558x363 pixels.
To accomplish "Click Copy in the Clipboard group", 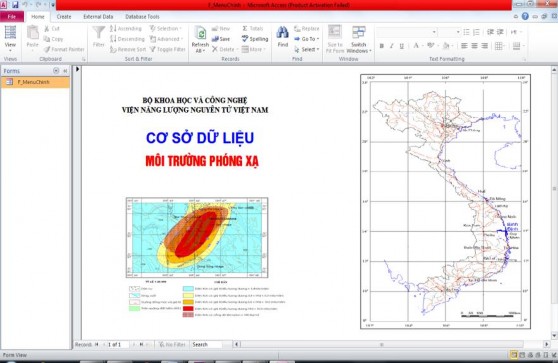I will click(53, 39).
